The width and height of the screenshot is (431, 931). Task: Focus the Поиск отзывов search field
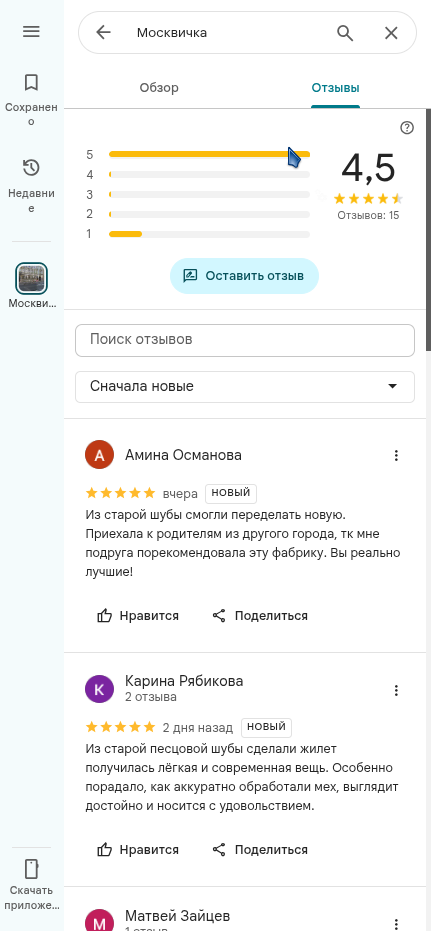click(x=245, y=340)
